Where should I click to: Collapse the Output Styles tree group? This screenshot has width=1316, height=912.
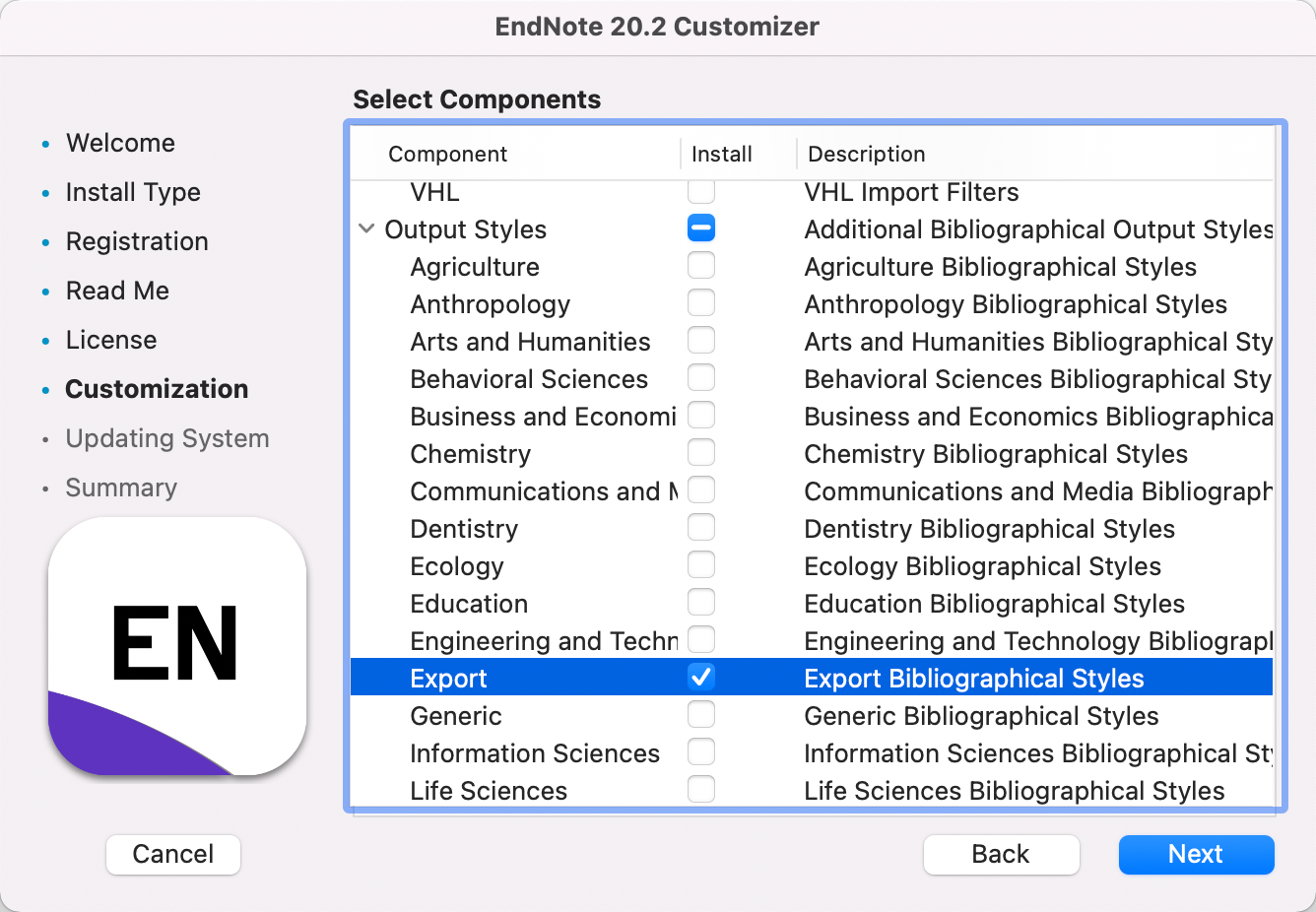point(366,228)
